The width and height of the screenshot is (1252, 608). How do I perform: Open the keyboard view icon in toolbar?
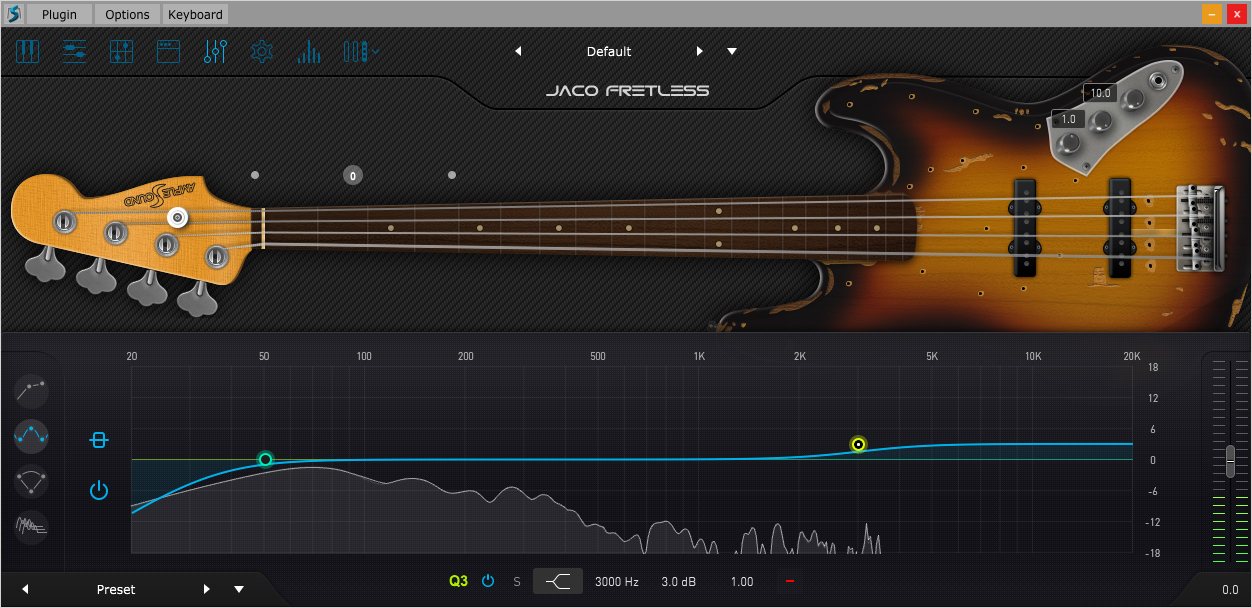point(27,51)
